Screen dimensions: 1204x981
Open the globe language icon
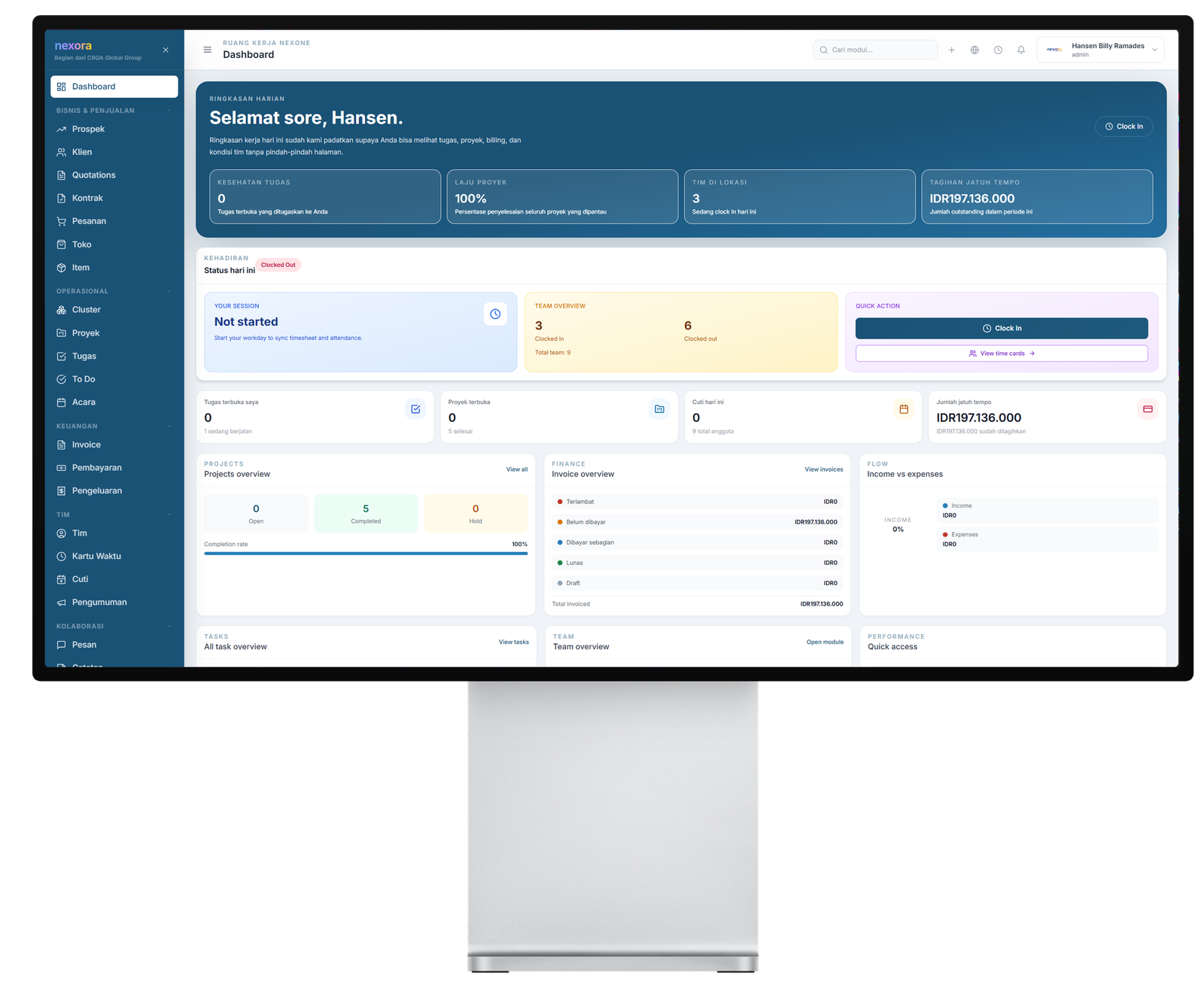coord(974,50)
